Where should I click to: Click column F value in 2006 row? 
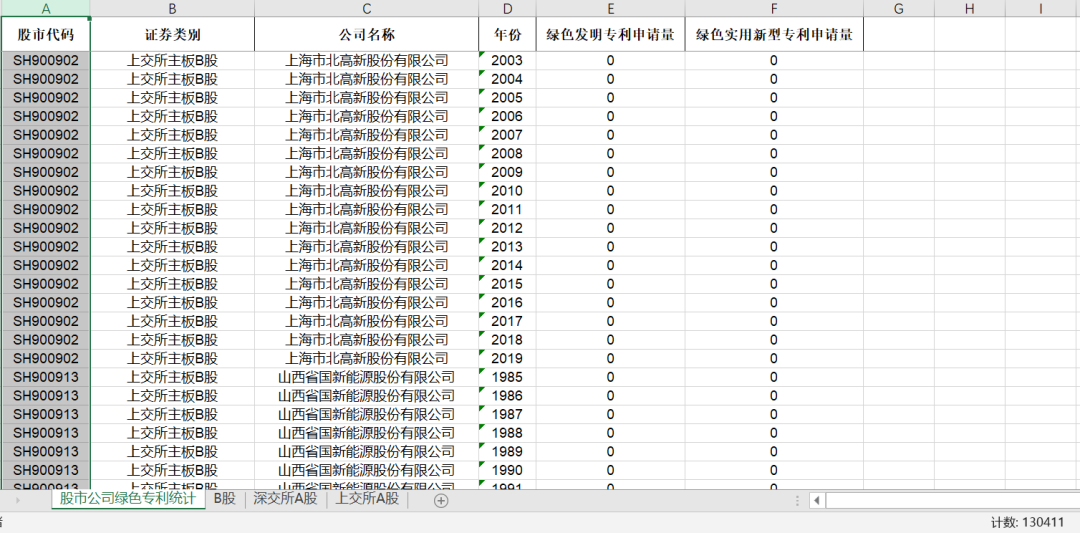coord(774,116)
